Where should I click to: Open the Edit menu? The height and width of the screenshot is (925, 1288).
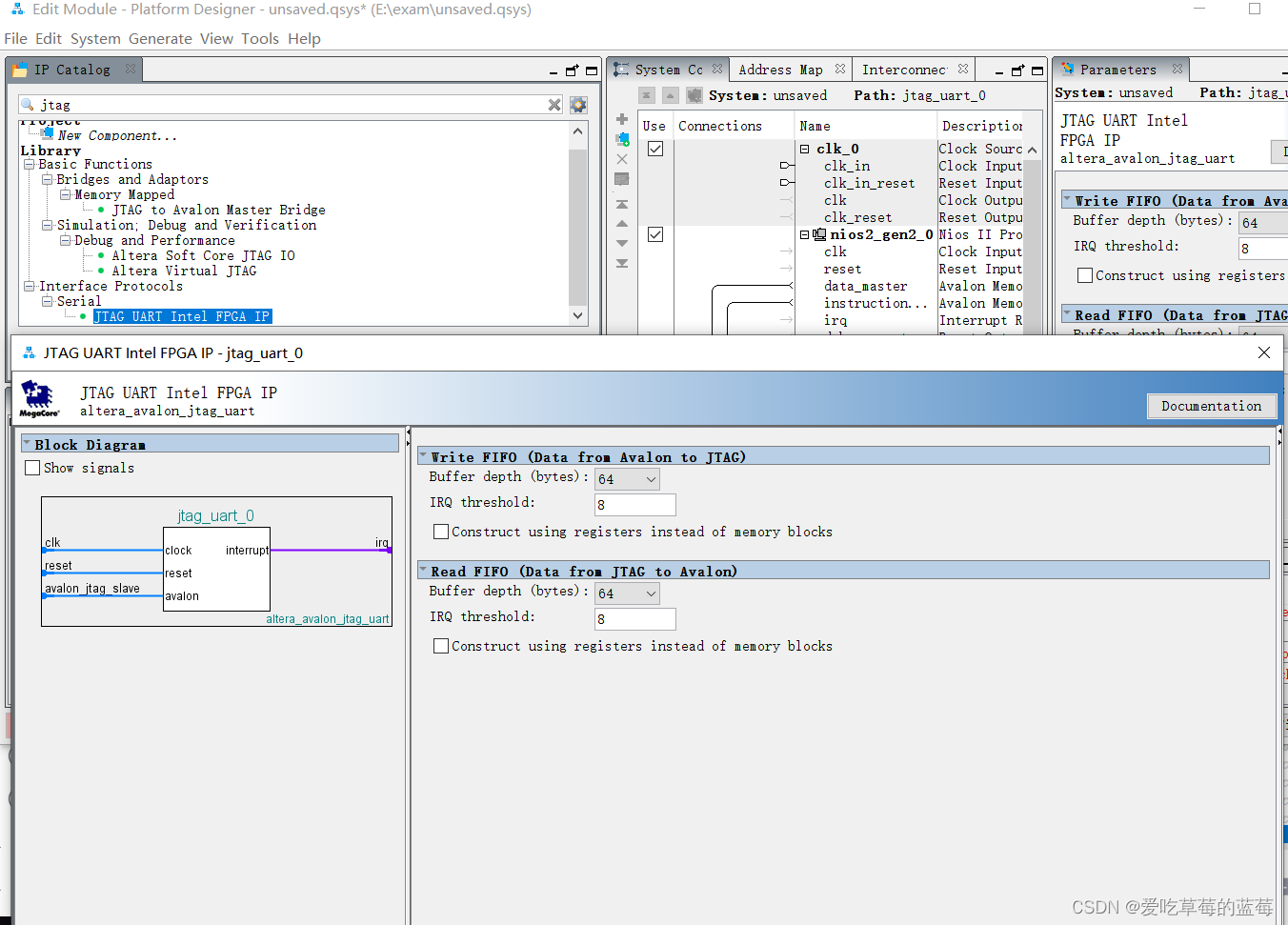coord(49,39)
